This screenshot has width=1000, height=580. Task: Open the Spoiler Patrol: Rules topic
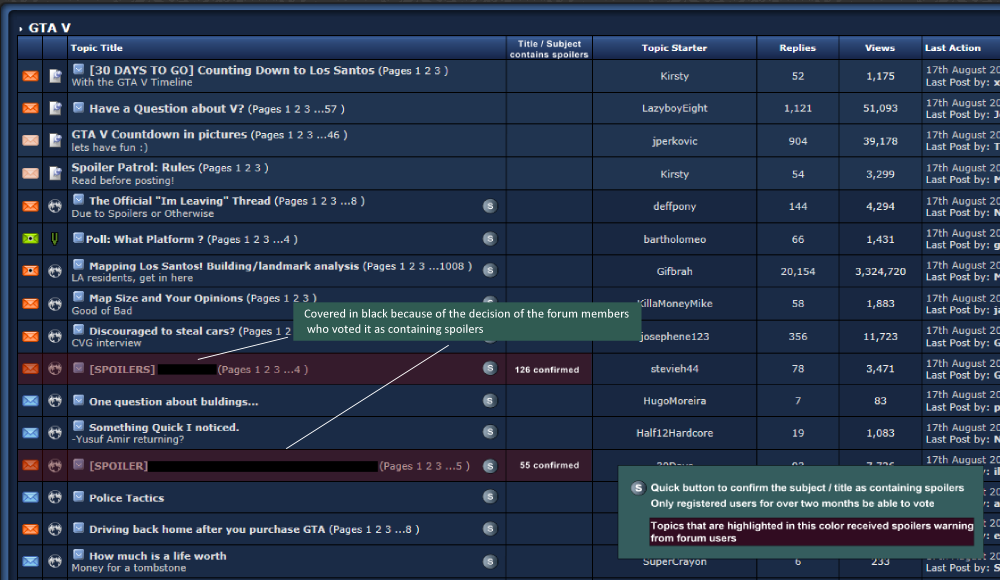click(x=133, y=167)
